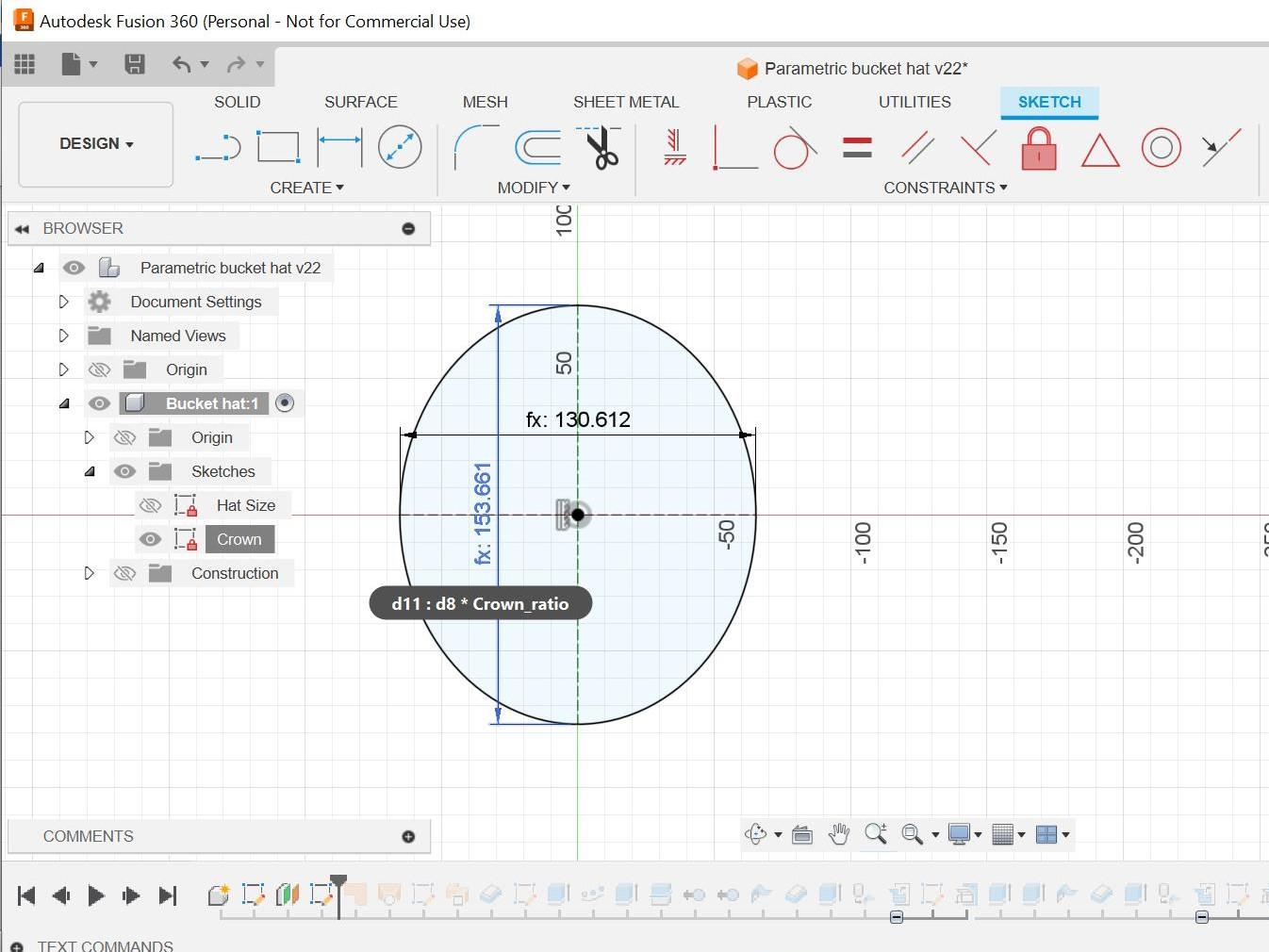Collapse the Parametric bucket hat v22 root node
1269x952 pixels.
point(39,268)
